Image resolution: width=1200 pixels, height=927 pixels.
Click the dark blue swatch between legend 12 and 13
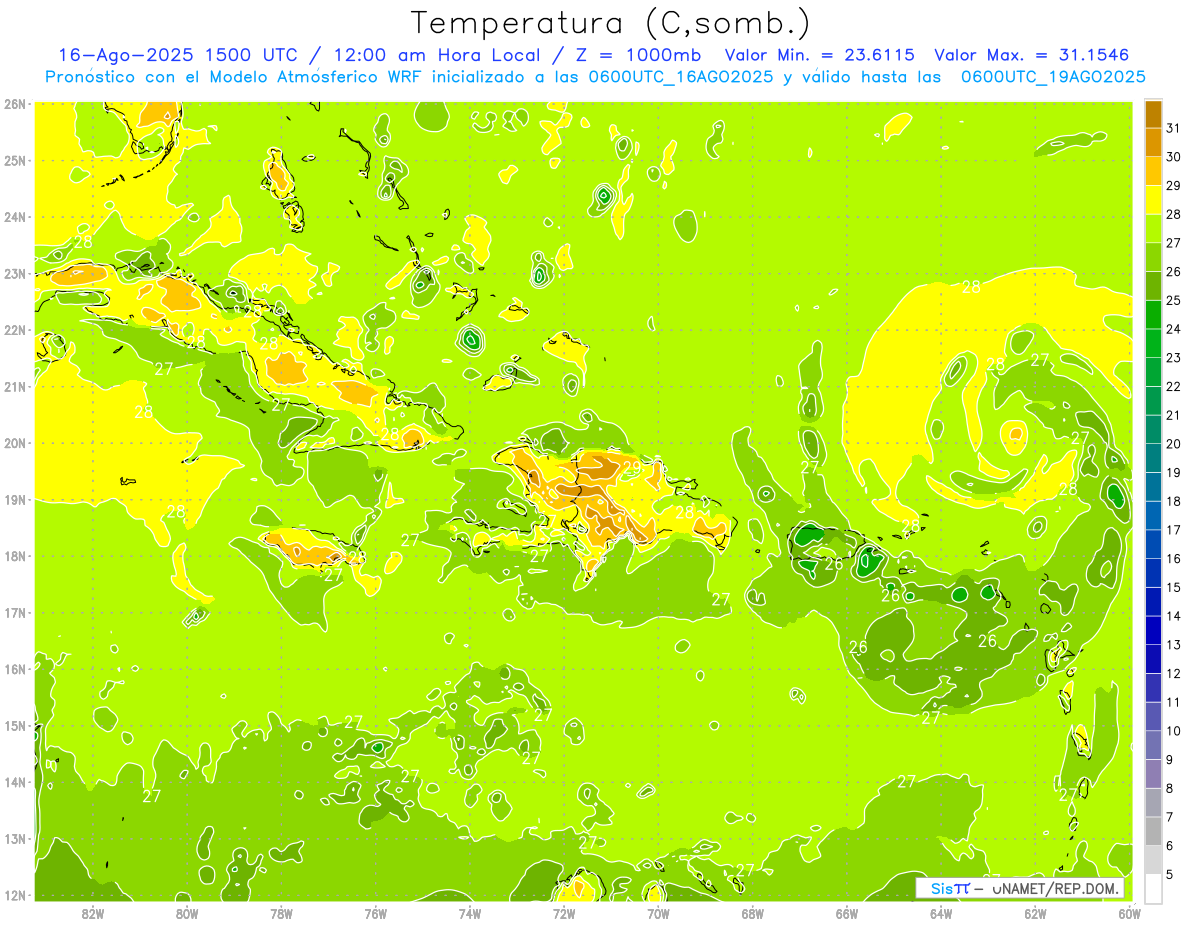point(1153,659)
